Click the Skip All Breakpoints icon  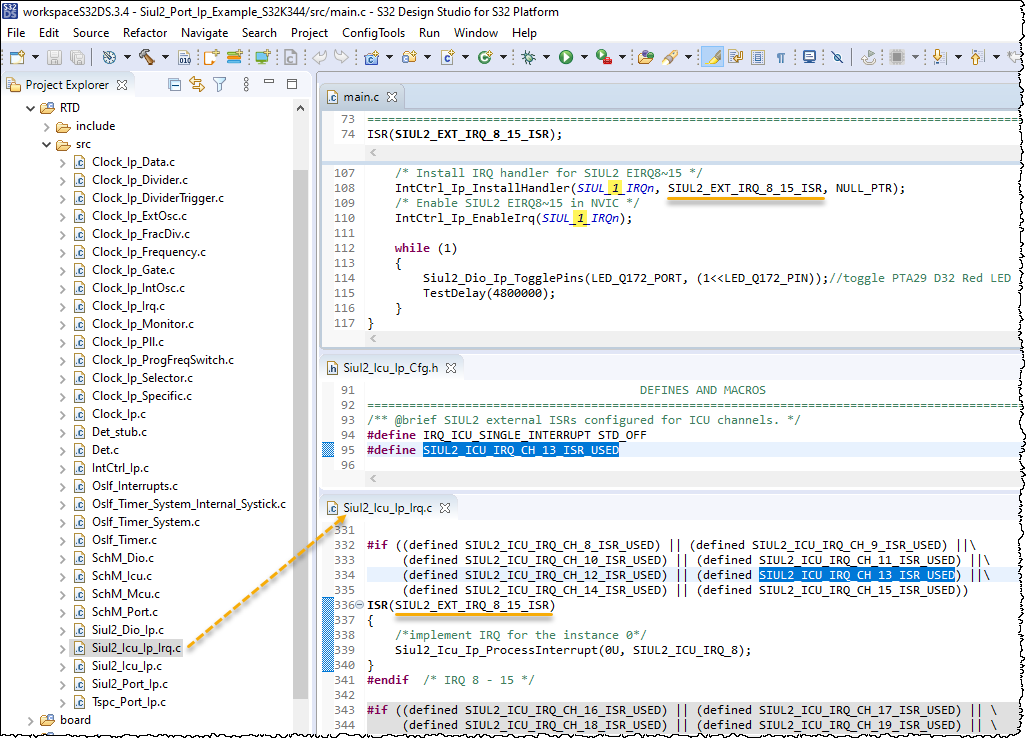(837, 57)
